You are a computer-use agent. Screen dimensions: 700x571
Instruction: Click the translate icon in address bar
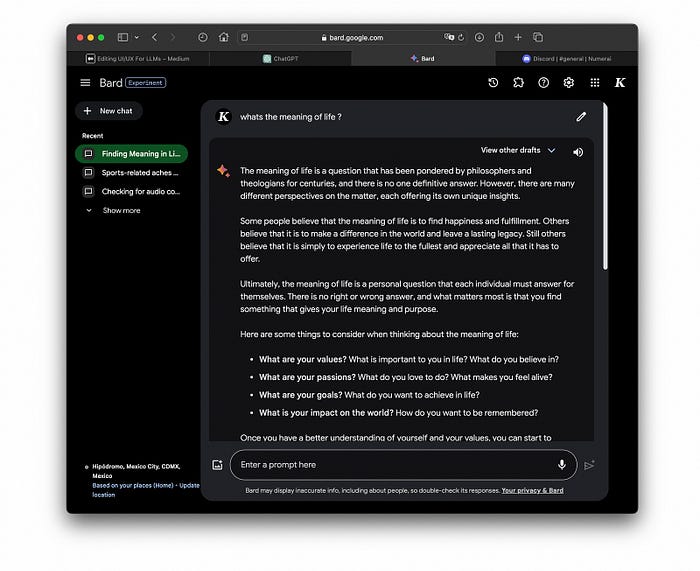[x=449, y=38]
